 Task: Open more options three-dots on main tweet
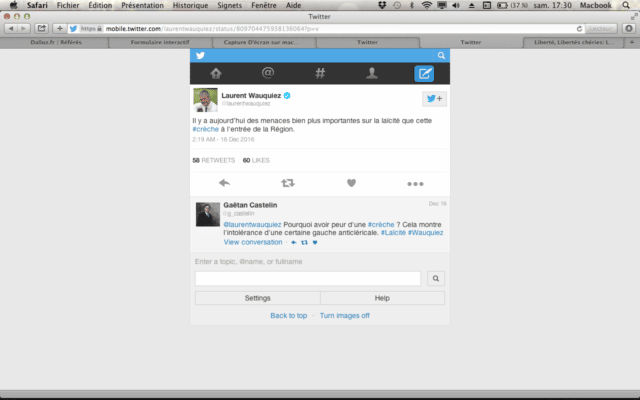pos(415,184)
